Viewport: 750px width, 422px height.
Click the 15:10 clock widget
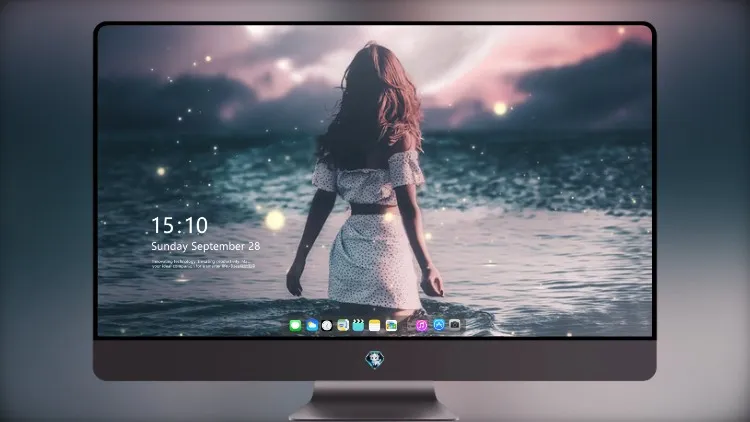click(179, 225)
